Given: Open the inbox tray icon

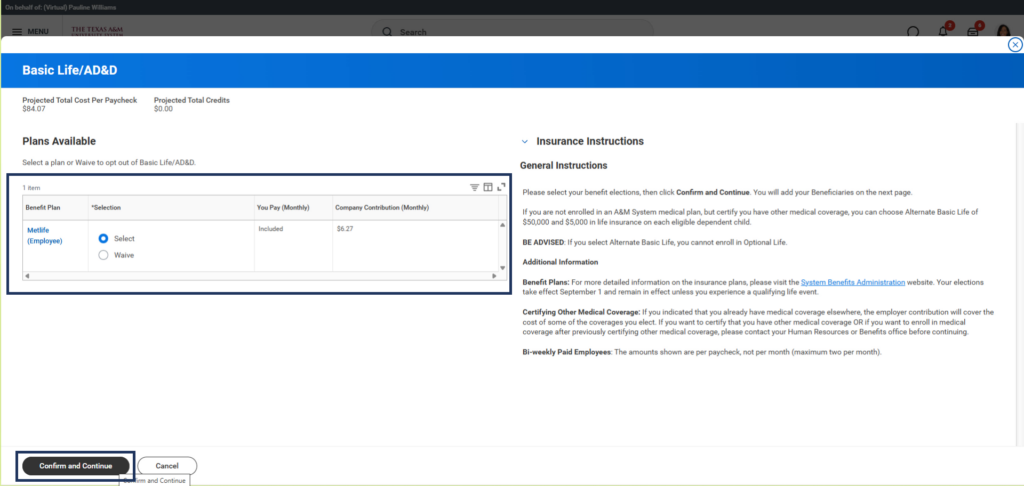Looking at the screenshot, I should coord(972,32).
